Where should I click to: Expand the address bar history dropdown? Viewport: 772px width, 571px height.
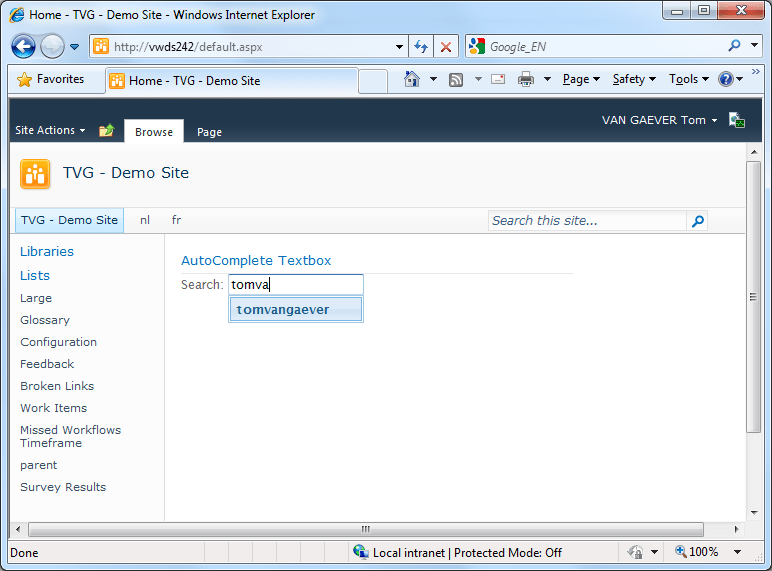click(399, 47)
